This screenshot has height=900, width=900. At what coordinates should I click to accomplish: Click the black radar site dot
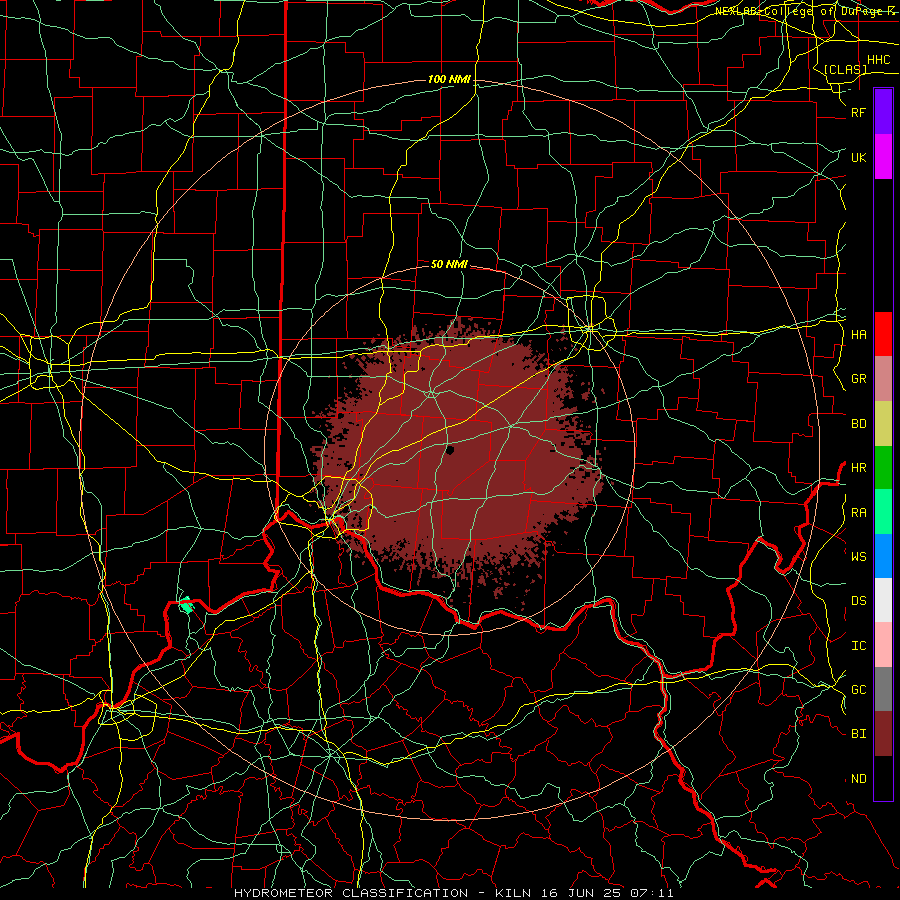pyautogui.click(x=450, y=450)
